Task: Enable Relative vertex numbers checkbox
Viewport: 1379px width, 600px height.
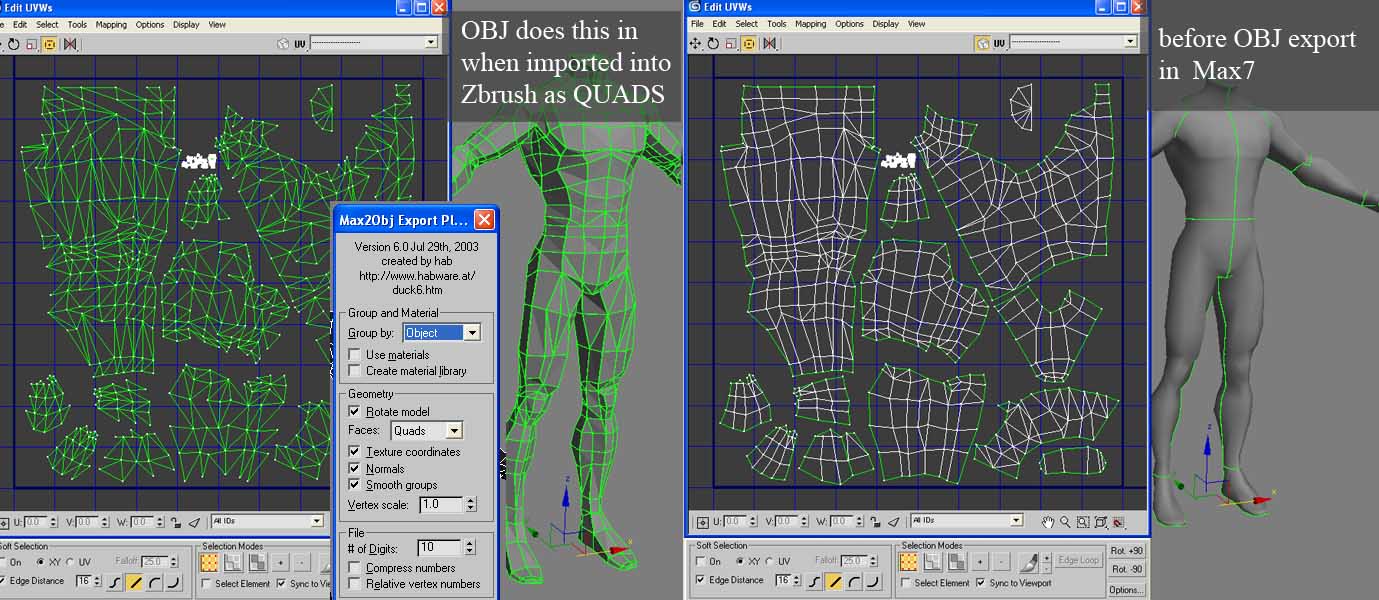Action: pyautogui.click(x=355, y=584)
